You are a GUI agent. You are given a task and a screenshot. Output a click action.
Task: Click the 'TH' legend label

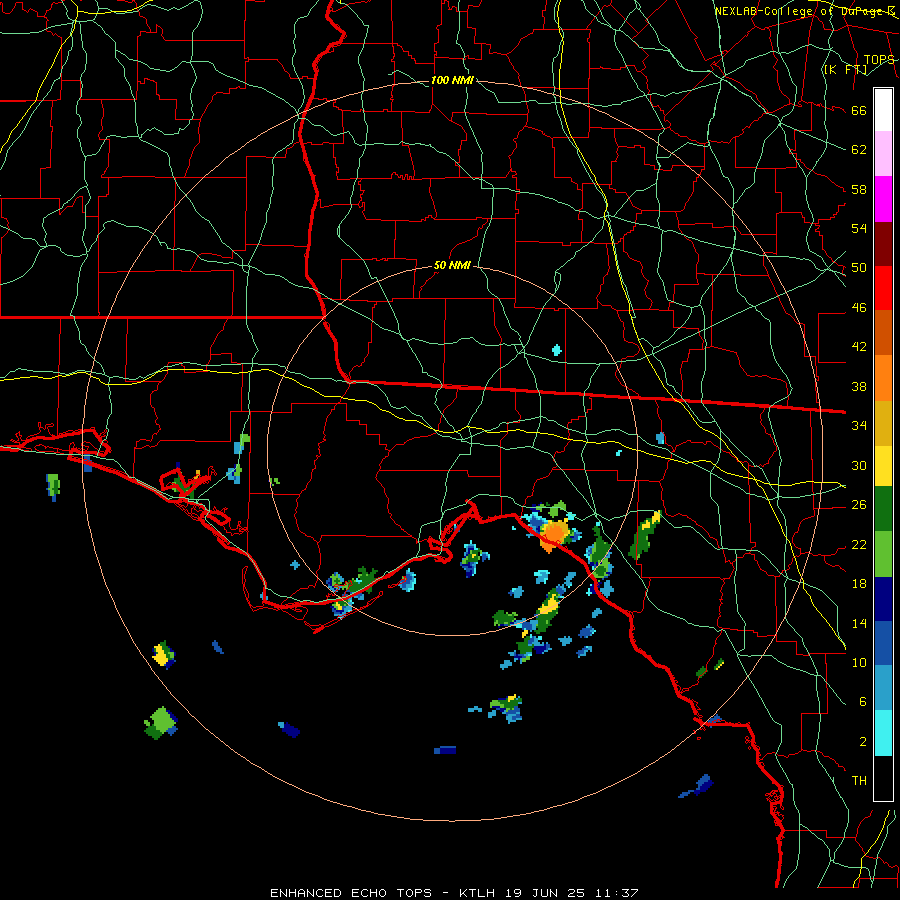point(859,780)
